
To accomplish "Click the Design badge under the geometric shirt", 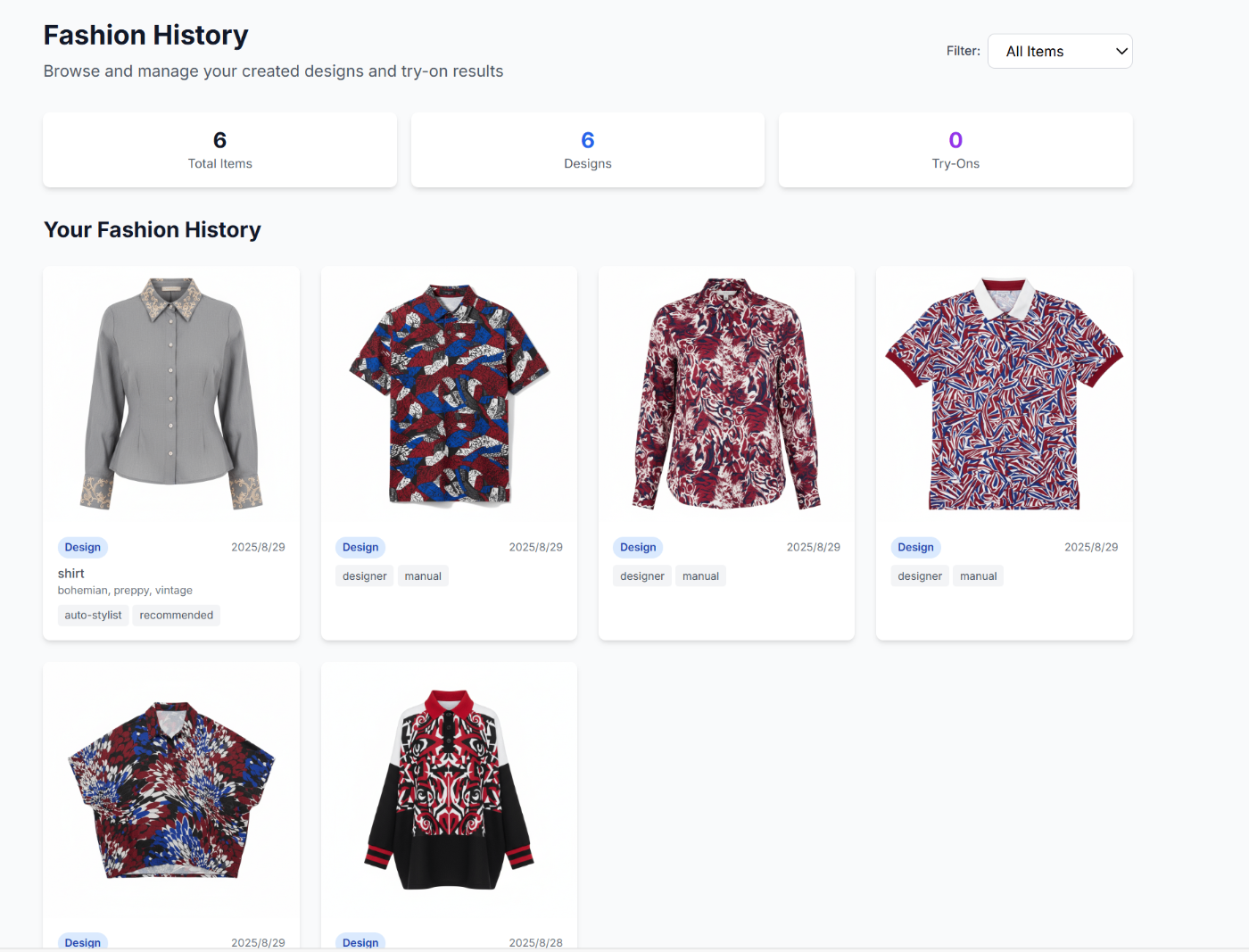I will (x=360, y=547).
